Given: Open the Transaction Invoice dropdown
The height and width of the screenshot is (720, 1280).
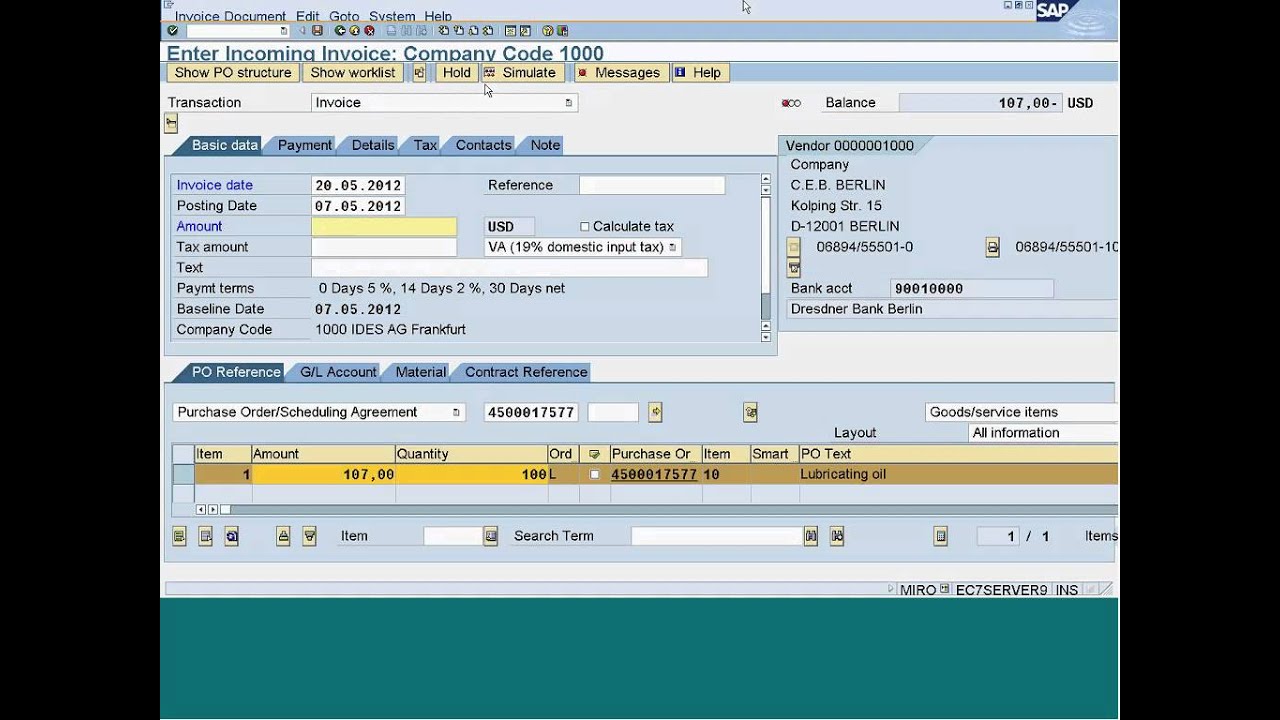Looking at the screenshot, I should click(568, 103).
